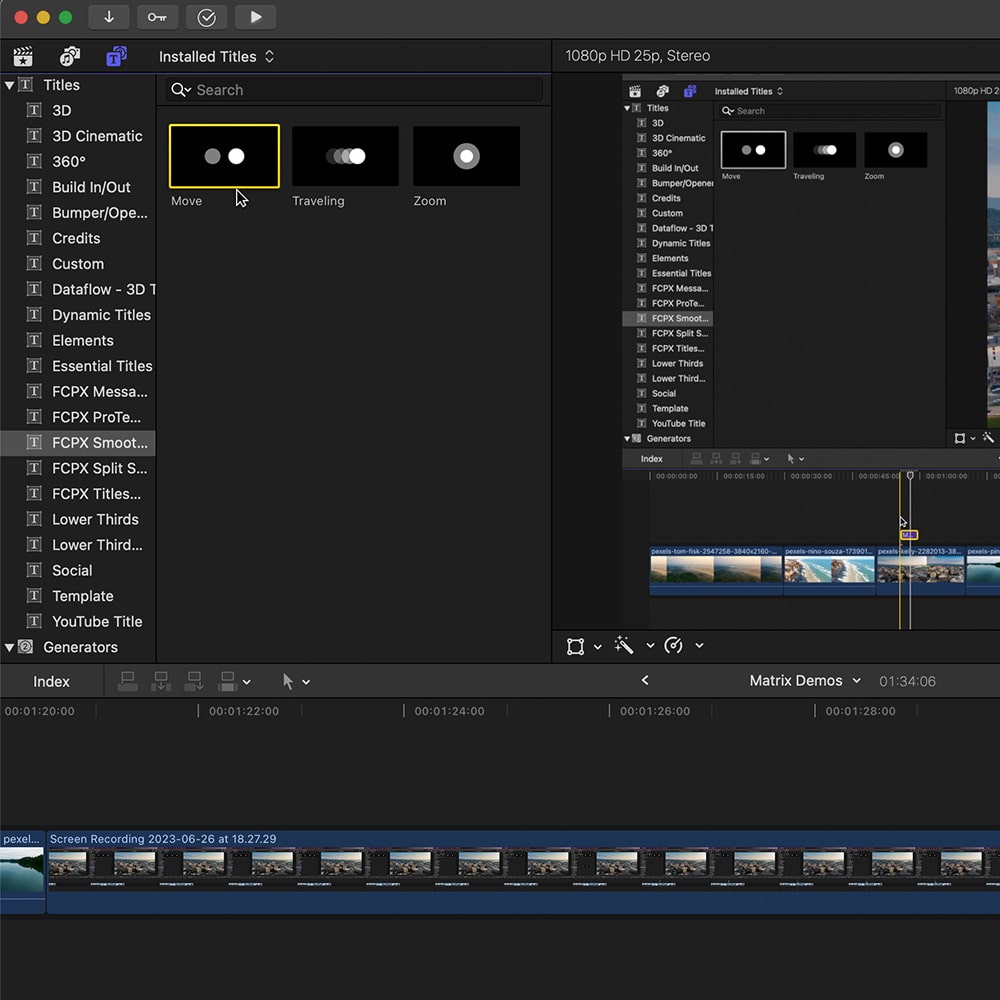
Task: Select the Lower Thirds category
Action: pyautogui.click(x=95, y=519)
